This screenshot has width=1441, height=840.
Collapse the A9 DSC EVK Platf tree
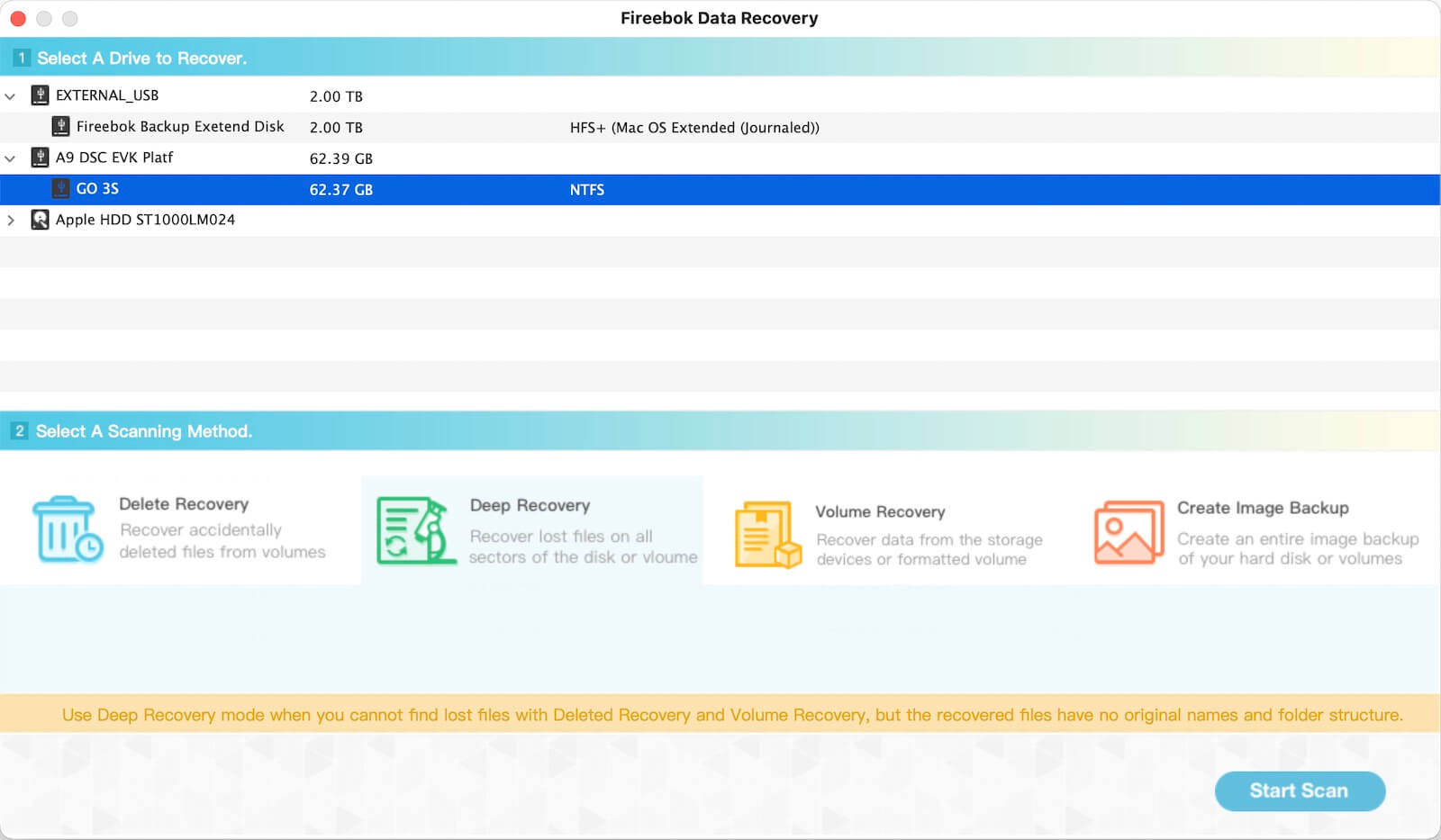point(11,158)
